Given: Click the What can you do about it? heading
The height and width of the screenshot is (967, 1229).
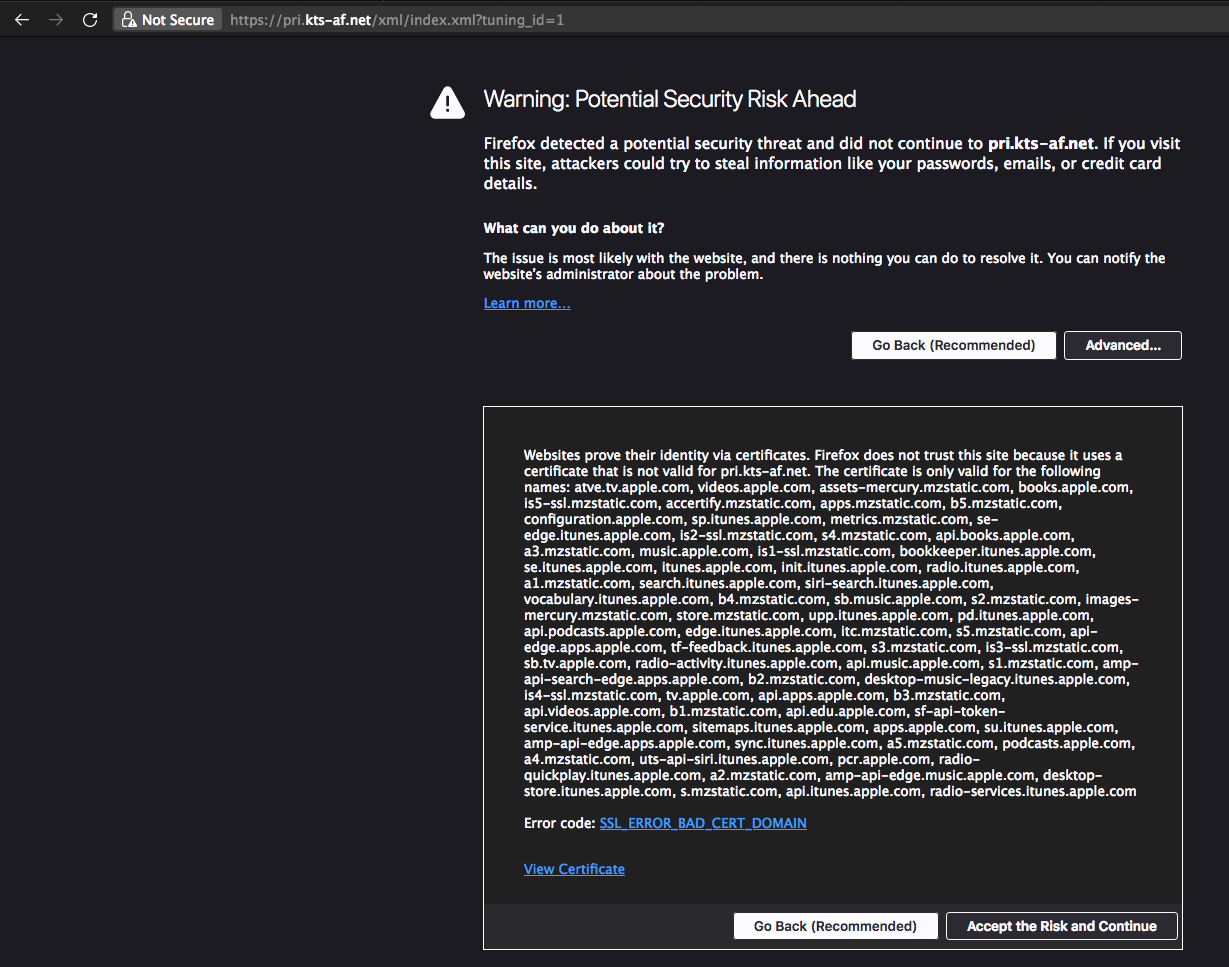Looking at the screenshot, I should (574, 228).
